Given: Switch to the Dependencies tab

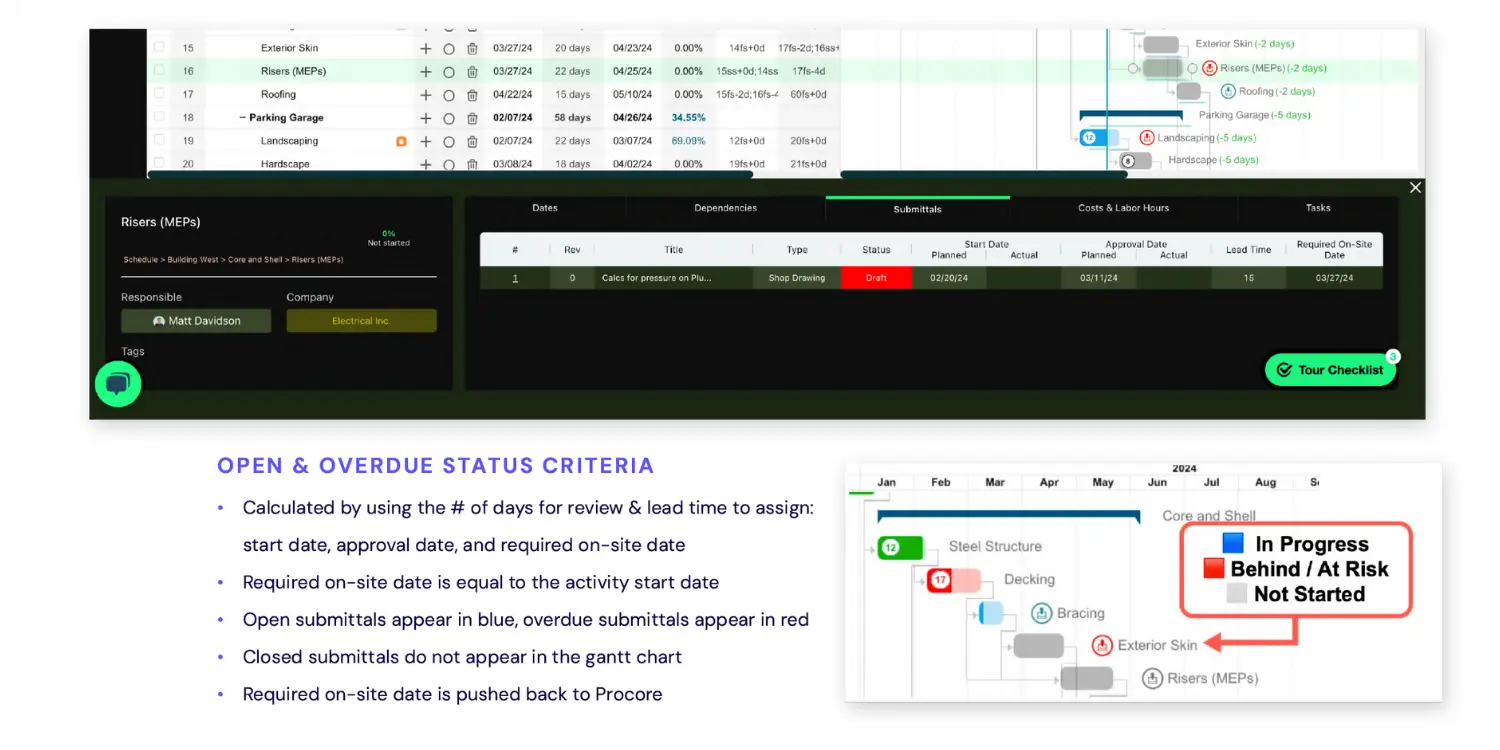Looking at the screenshot, I should [725, 208].
